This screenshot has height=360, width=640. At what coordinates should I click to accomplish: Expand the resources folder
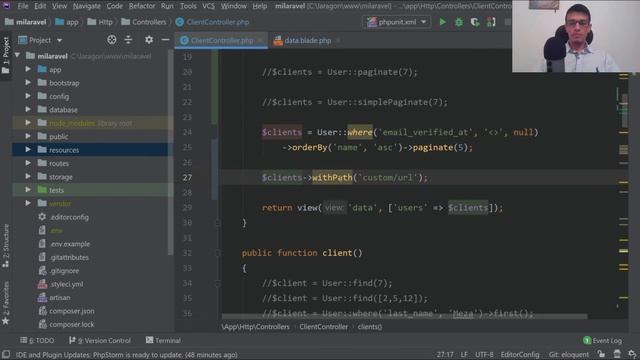tap(28, 150)
